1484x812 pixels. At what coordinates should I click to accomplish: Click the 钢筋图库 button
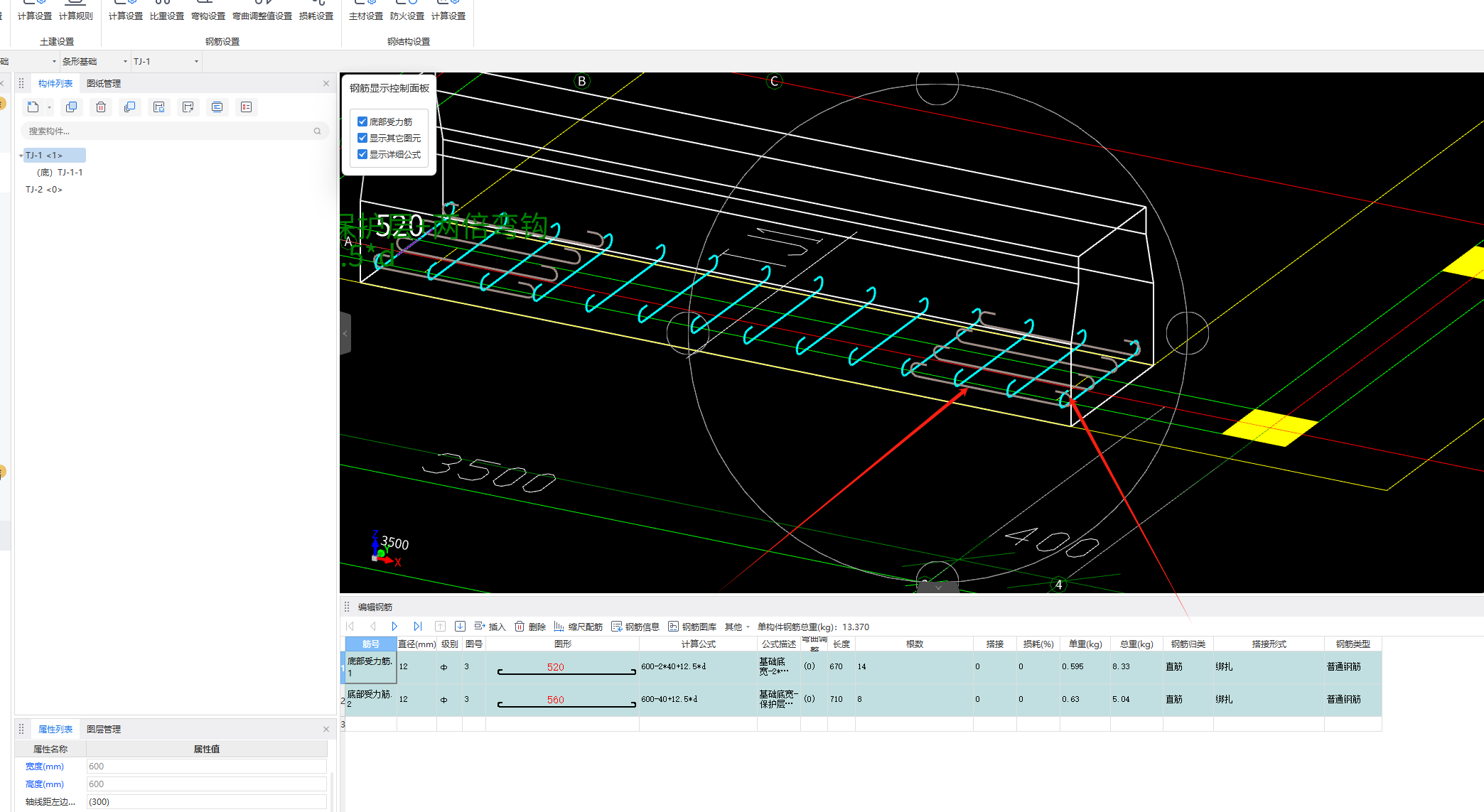point(692,627)
